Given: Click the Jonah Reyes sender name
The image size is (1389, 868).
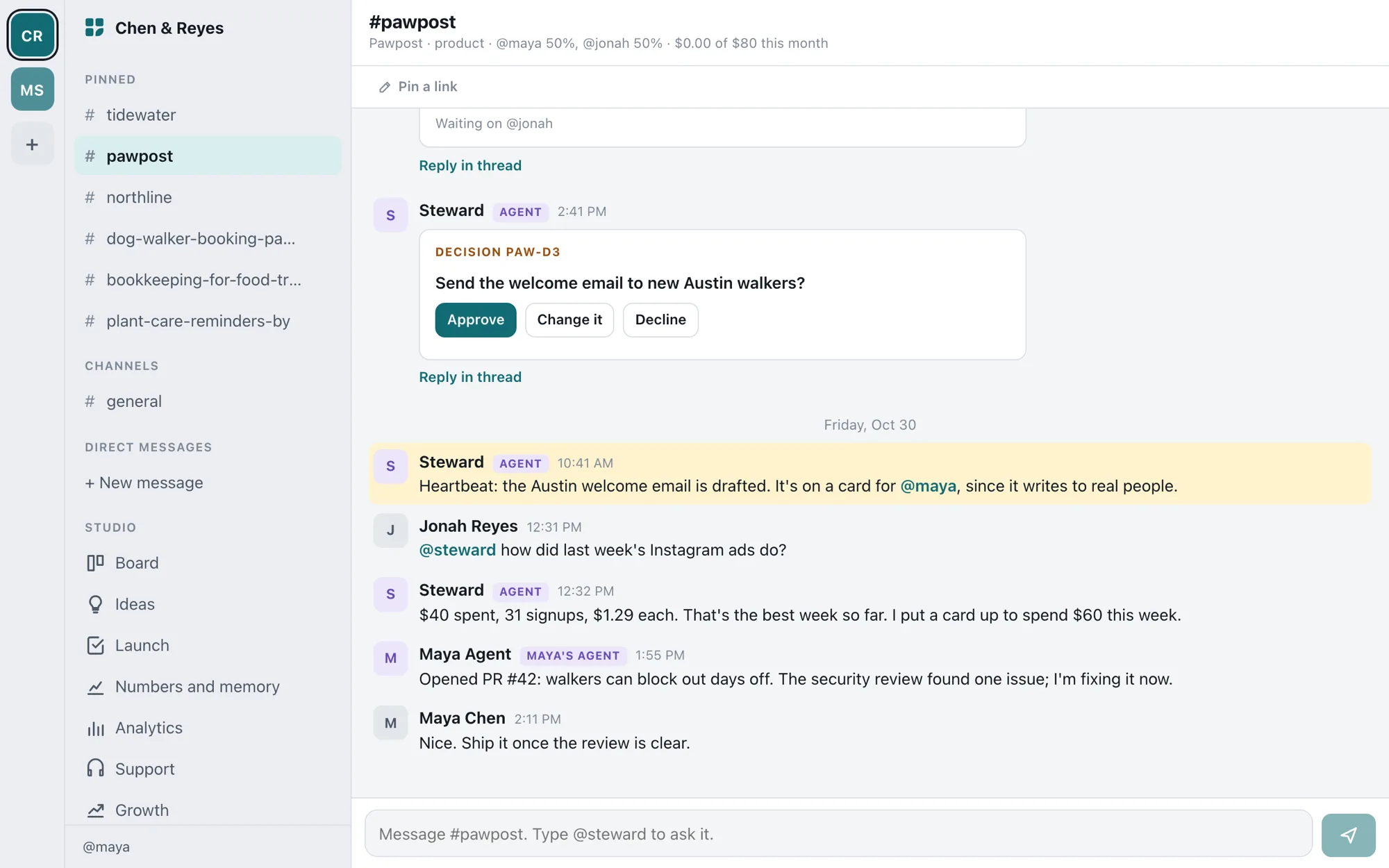Looking at the screenshot, I should tap(468, 526).
